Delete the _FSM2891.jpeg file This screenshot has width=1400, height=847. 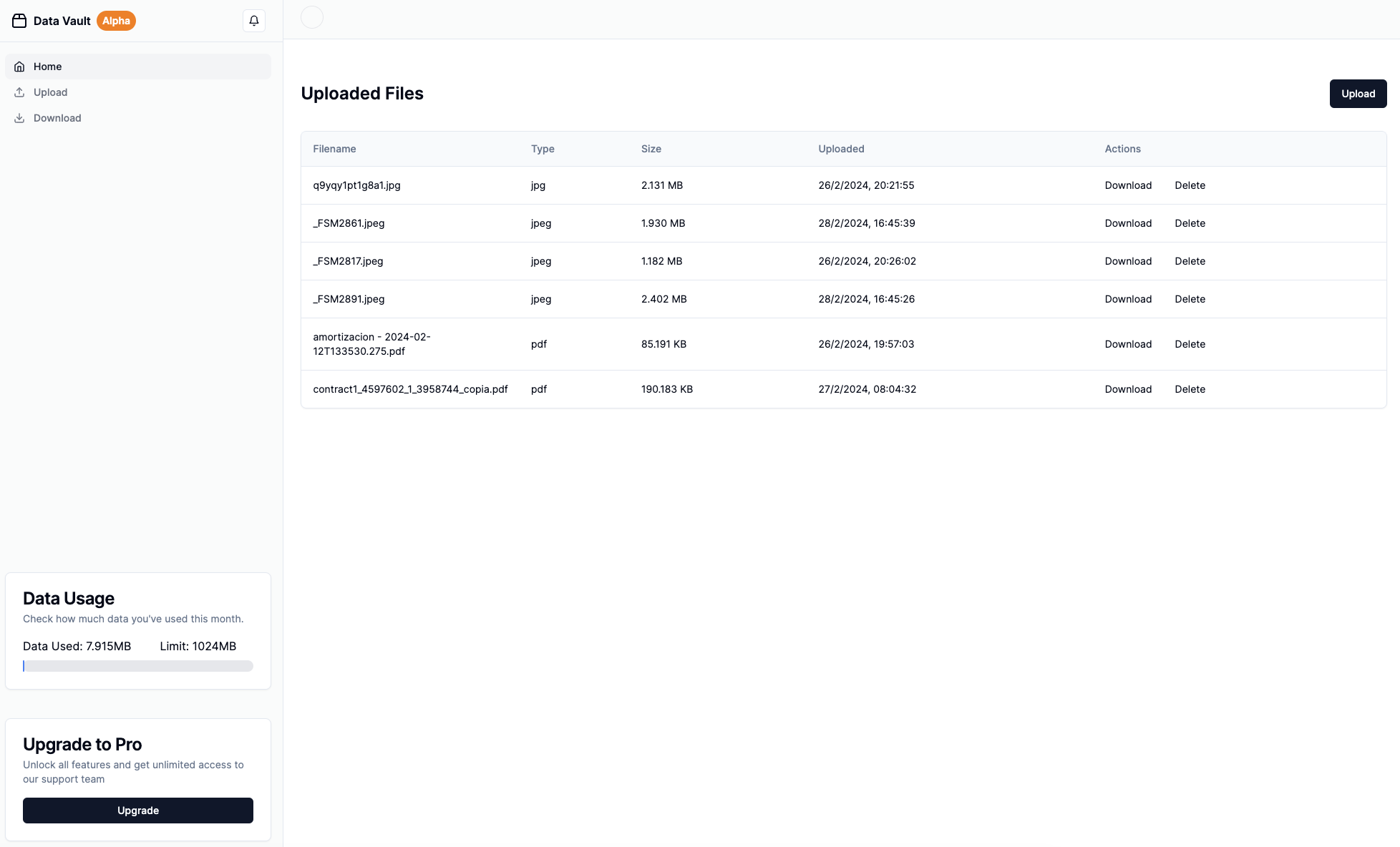(1190, 299)
